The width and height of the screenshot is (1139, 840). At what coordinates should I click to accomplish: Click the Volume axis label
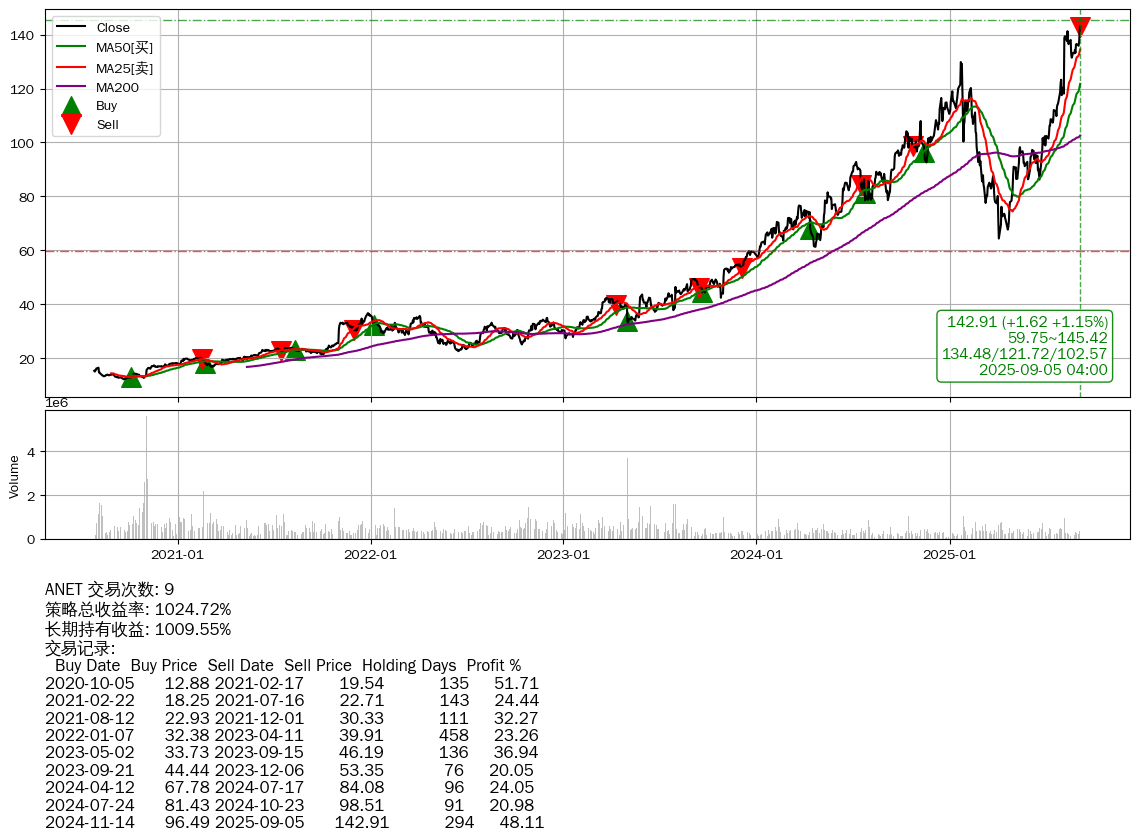click(x=14, y=476)
